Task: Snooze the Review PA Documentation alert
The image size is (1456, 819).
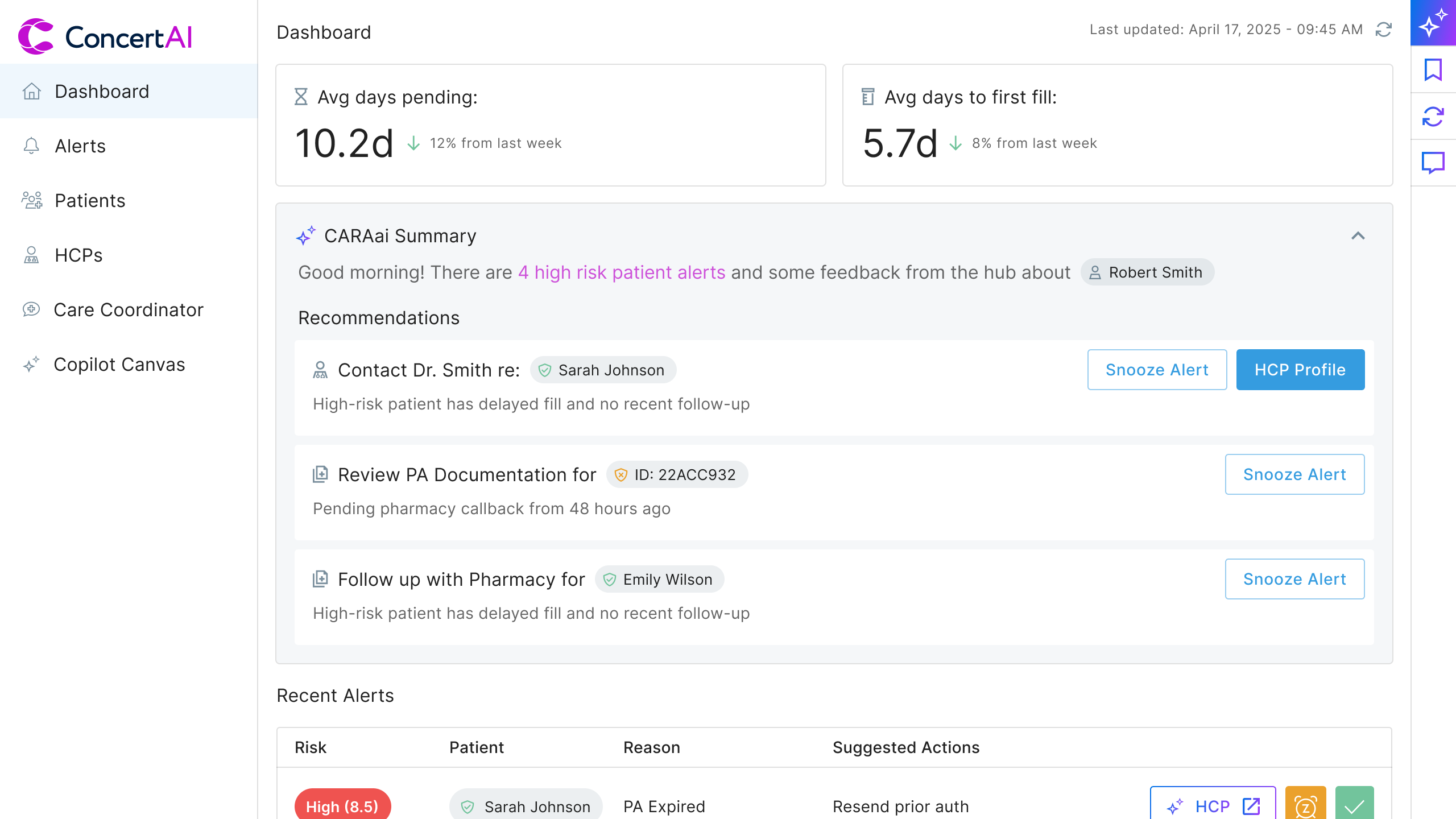Action: [1294, 474]
